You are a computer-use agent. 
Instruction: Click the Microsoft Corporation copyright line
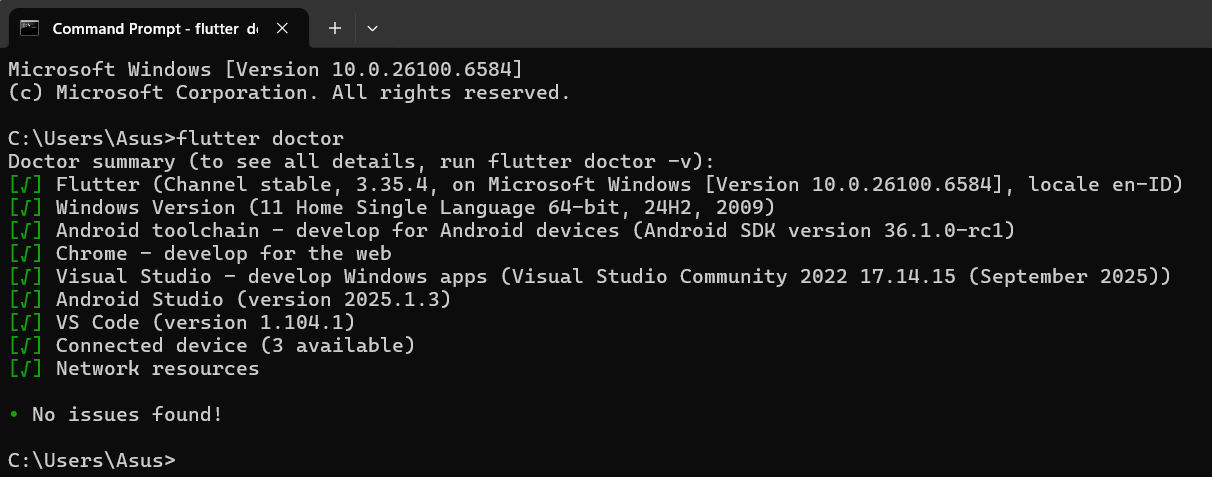click(288, 92)
